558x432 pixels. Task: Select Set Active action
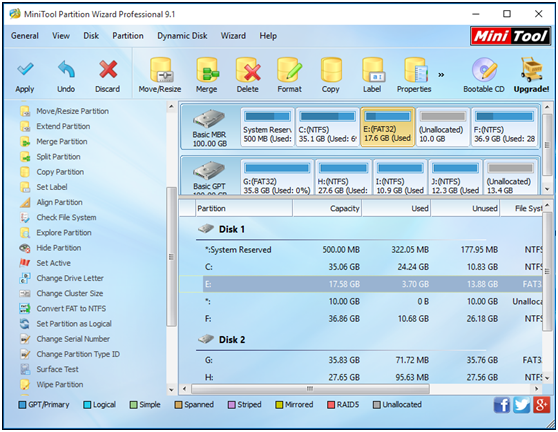pos(45,263)
